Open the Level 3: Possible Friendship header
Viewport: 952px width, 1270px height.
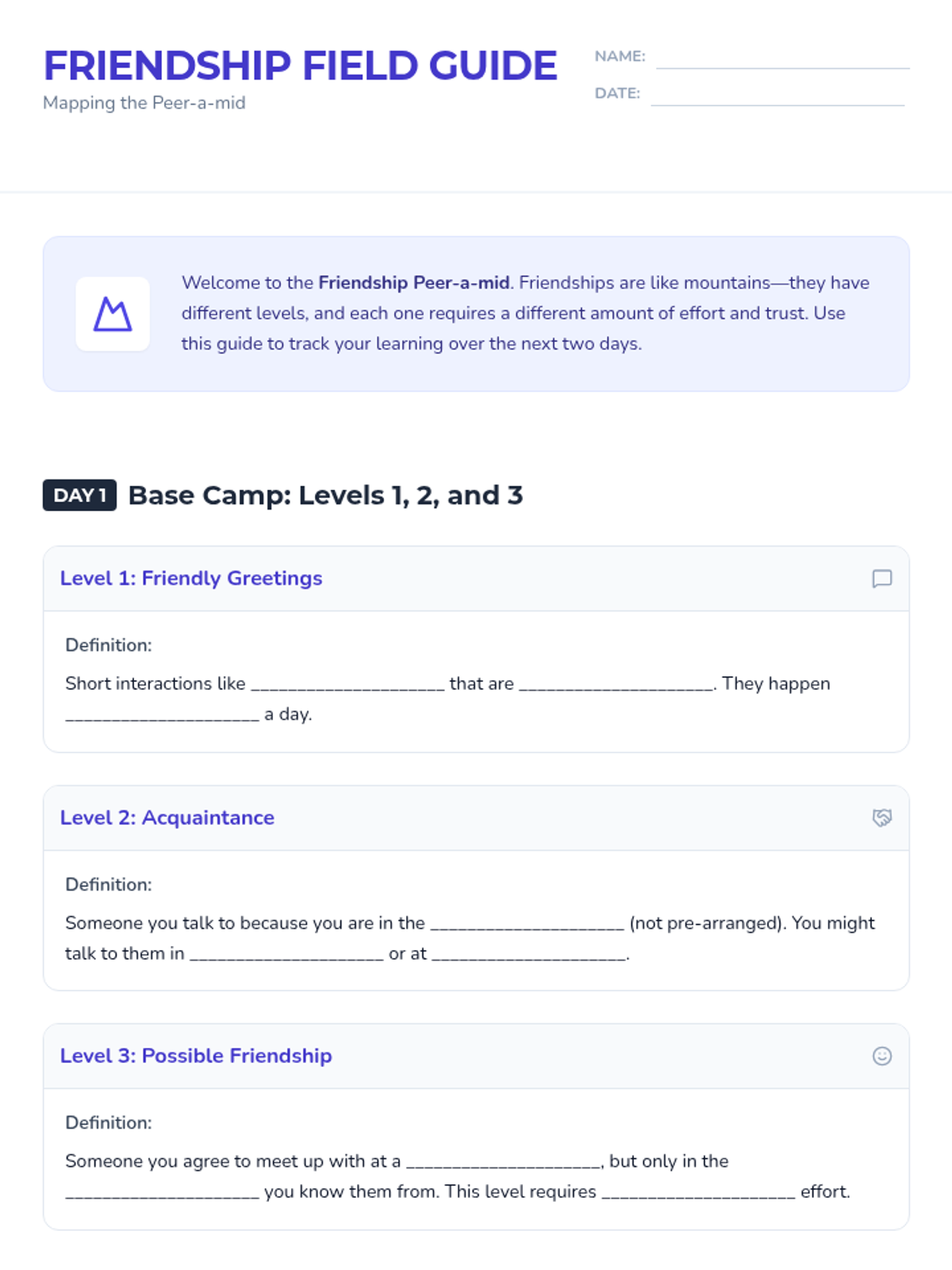coord(196,1056)
